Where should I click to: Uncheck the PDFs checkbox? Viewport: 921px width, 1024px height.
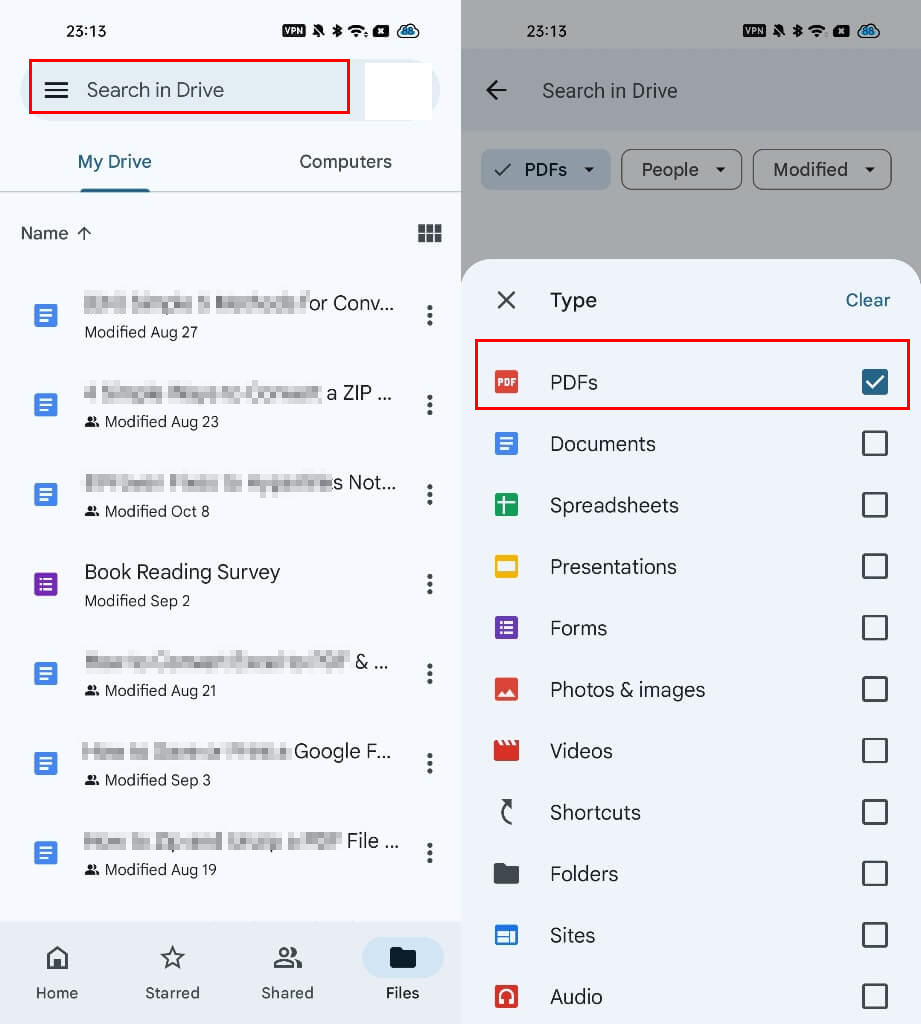(875, 382)
